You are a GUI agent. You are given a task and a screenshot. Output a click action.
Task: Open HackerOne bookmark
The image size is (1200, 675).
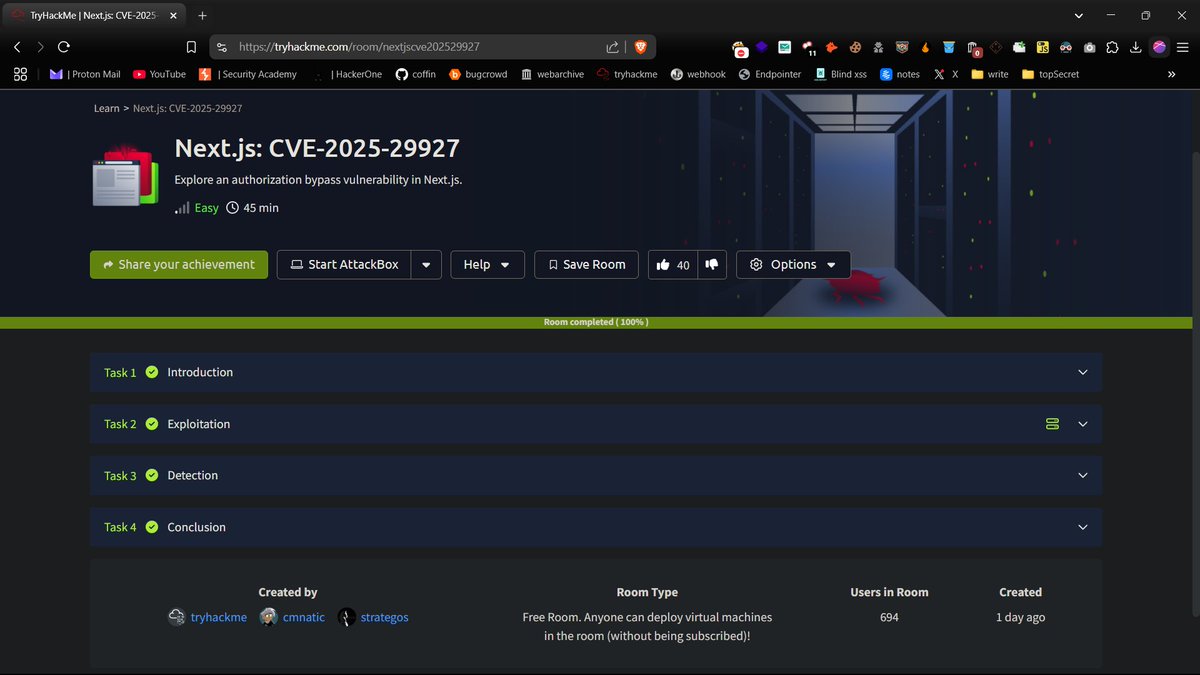[350, 74]
